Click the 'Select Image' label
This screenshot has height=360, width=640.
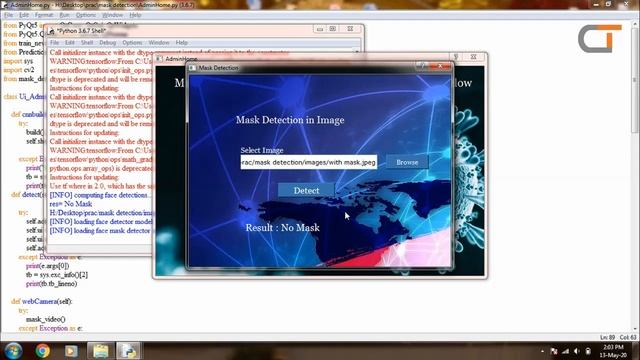pyautogui.click(x=262, y=150)
